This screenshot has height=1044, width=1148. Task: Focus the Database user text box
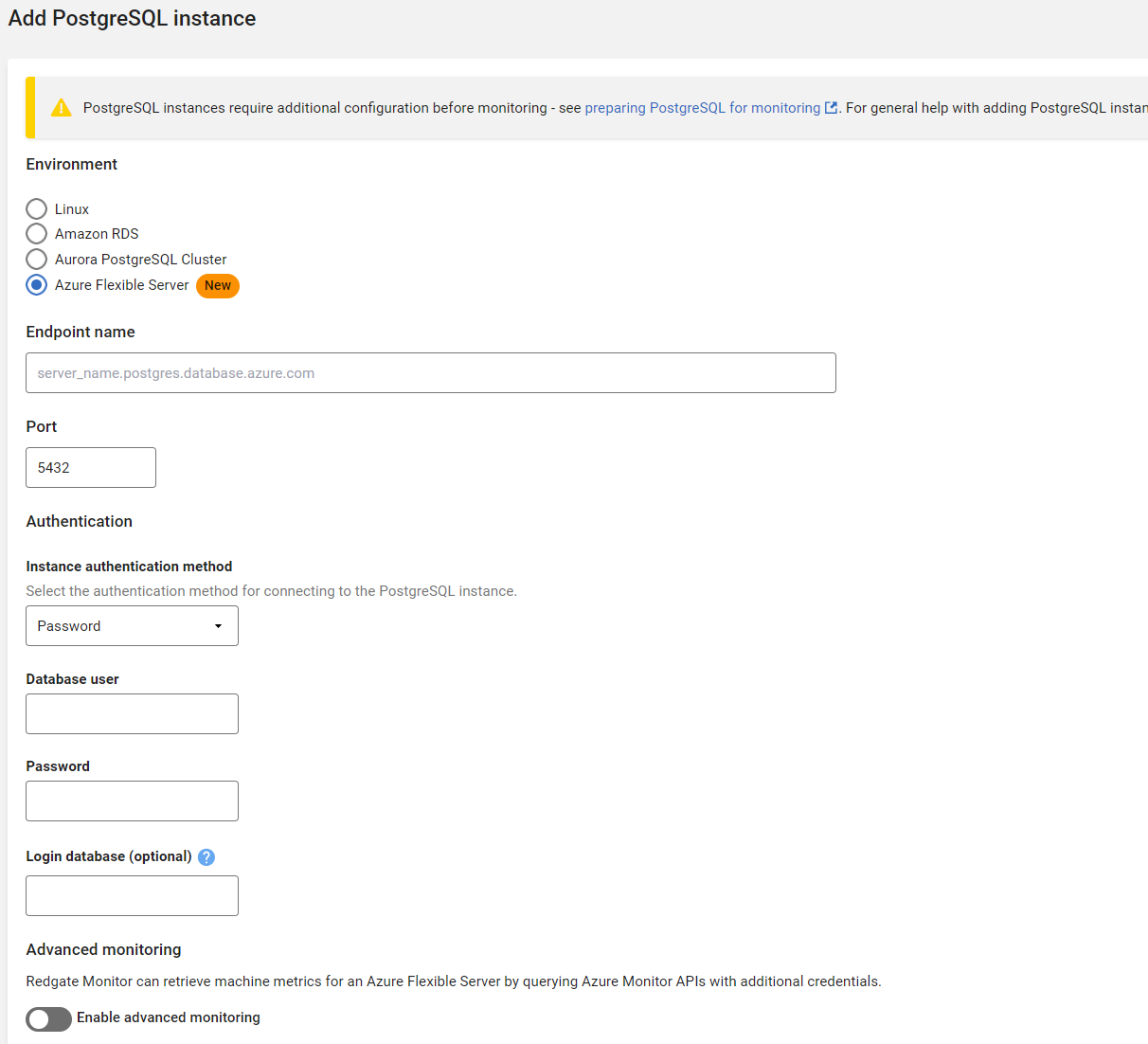click(132, 714)
